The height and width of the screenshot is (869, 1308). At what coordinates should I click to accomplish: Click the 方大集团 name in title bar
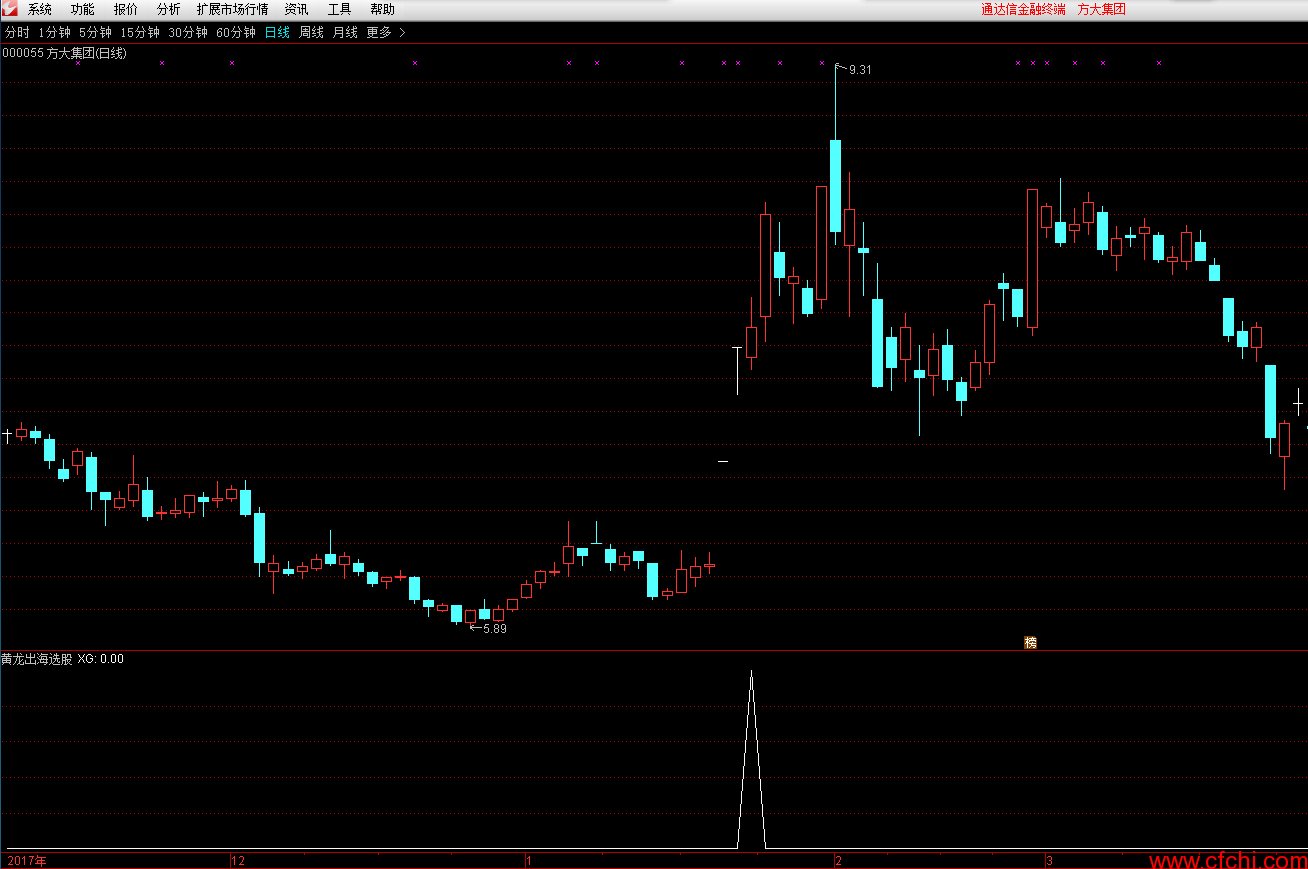[1102, 9]
